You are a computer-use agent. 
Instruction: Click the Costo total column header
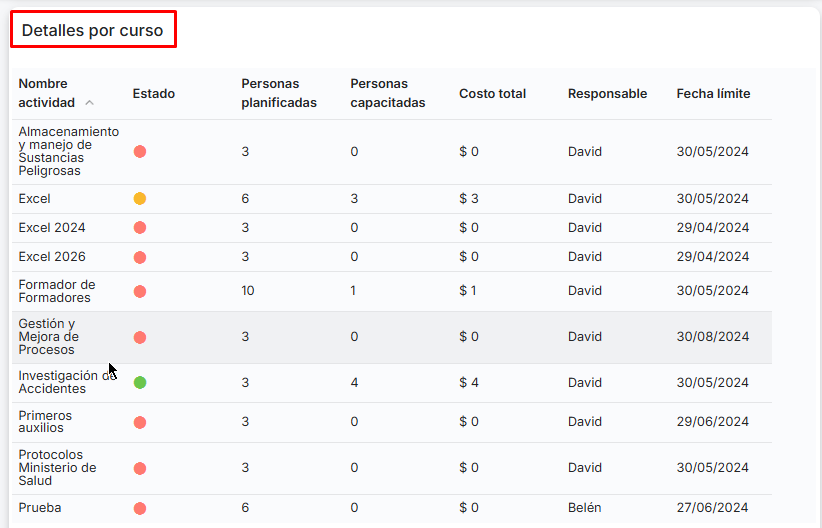[x=492, y=94]
